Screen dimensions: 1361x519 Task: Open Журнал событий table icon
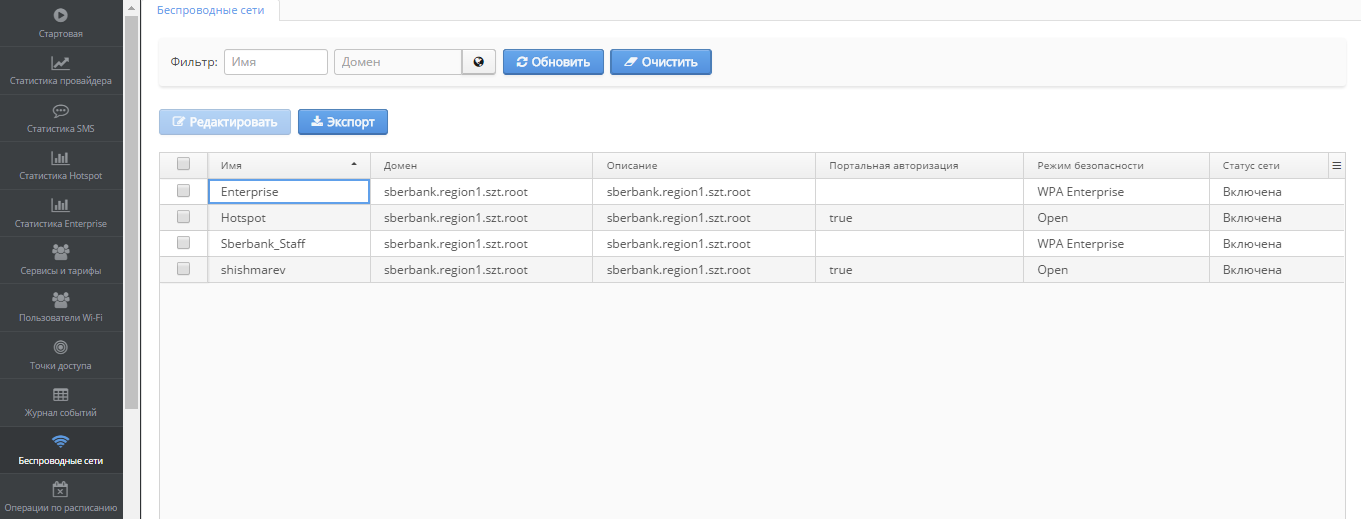(x=60, y=395)
